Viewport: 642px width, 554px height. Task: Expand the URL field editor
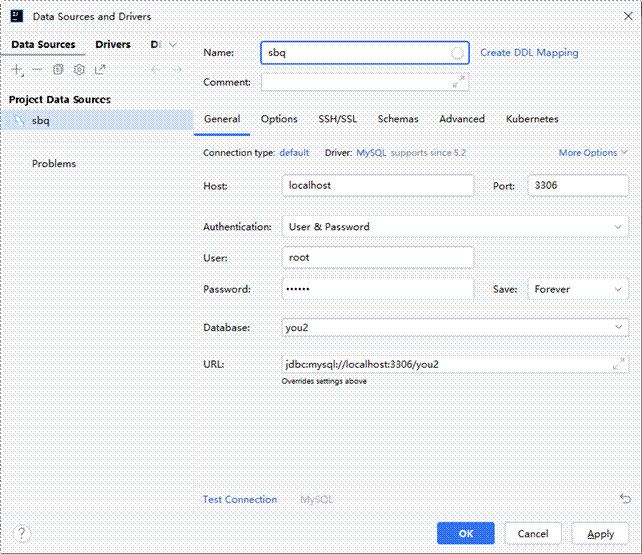pyautogui.click(x=619, y=364)
